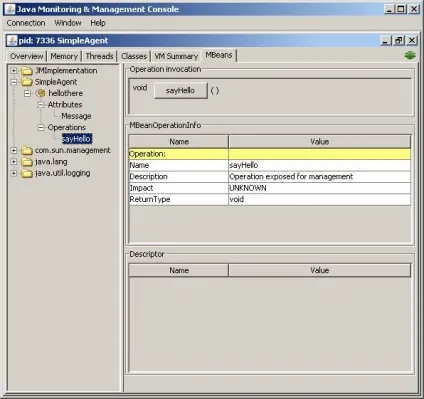
Task: Minimize the Java Monitoring Console window
Action: click(x=389, y=9)
